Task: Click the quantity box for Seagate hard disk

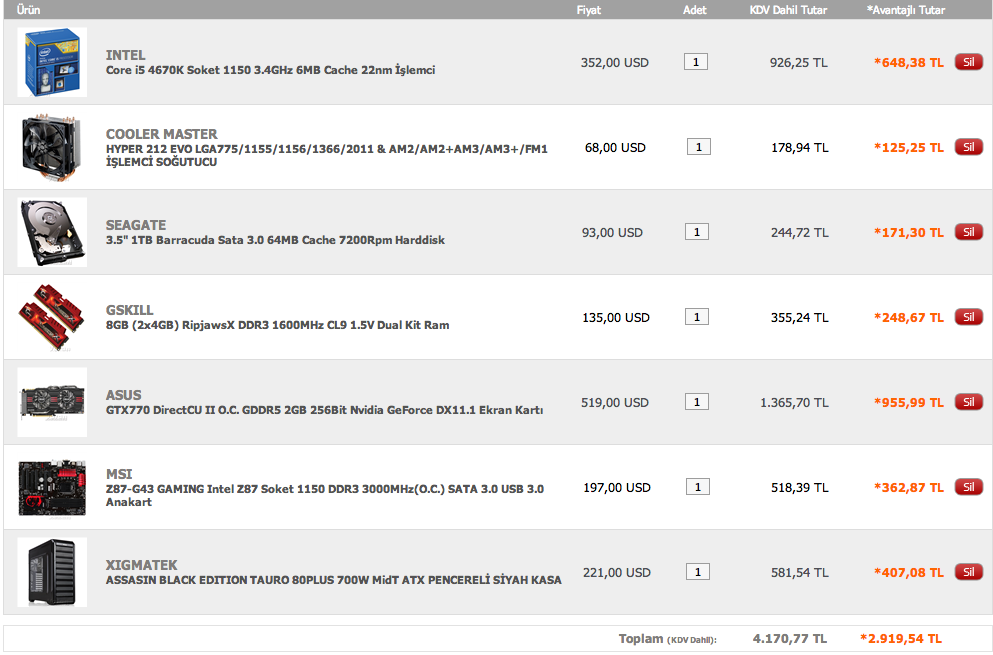Action: pyautogui.click(x=697, y=232)
